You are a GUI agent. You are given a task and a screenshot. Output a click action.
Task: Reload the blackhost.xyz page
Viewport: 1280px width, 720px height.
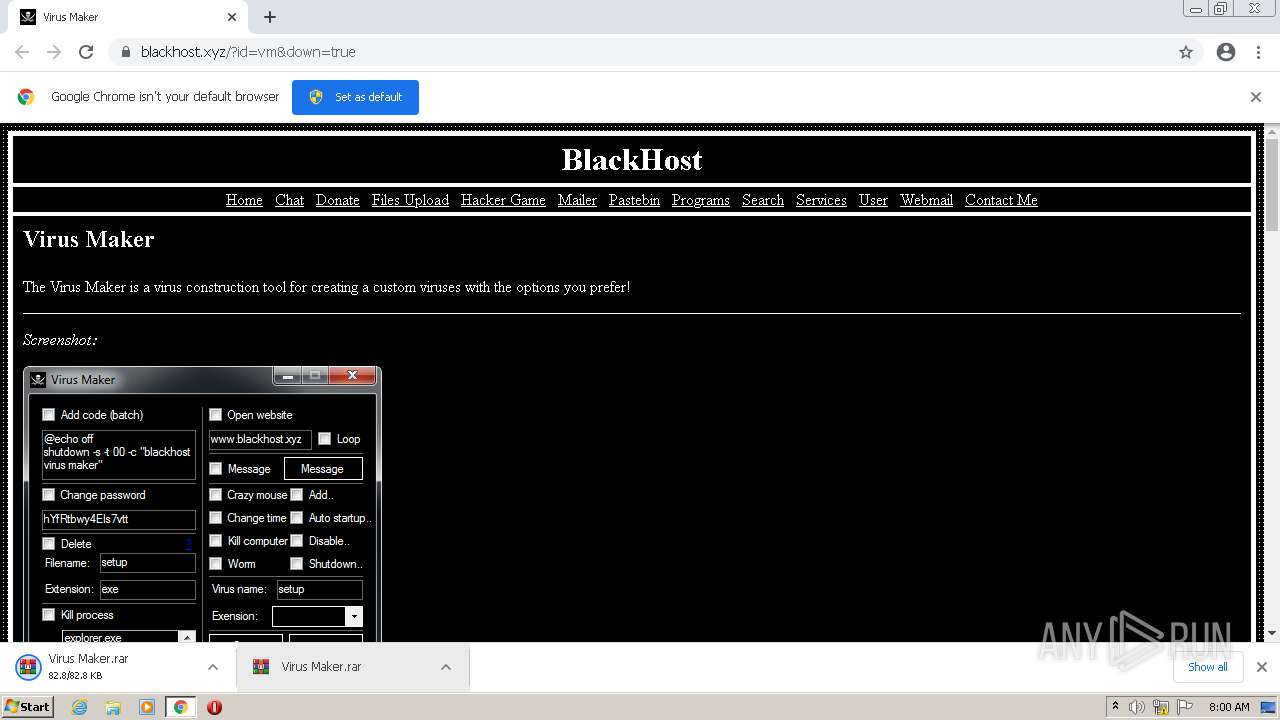[86, 52]
